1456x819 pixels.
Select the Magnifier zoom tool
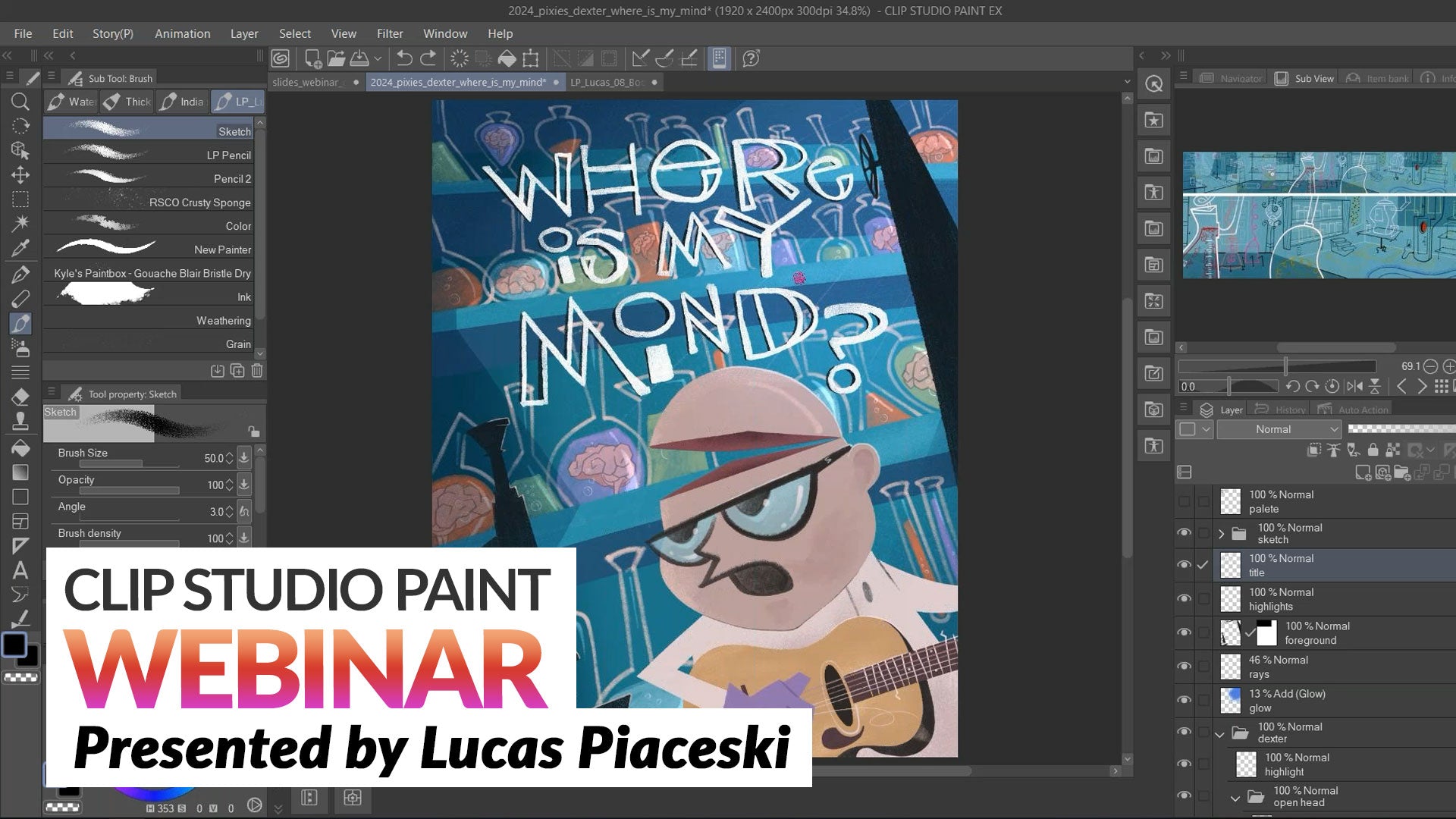coord(20,102)
